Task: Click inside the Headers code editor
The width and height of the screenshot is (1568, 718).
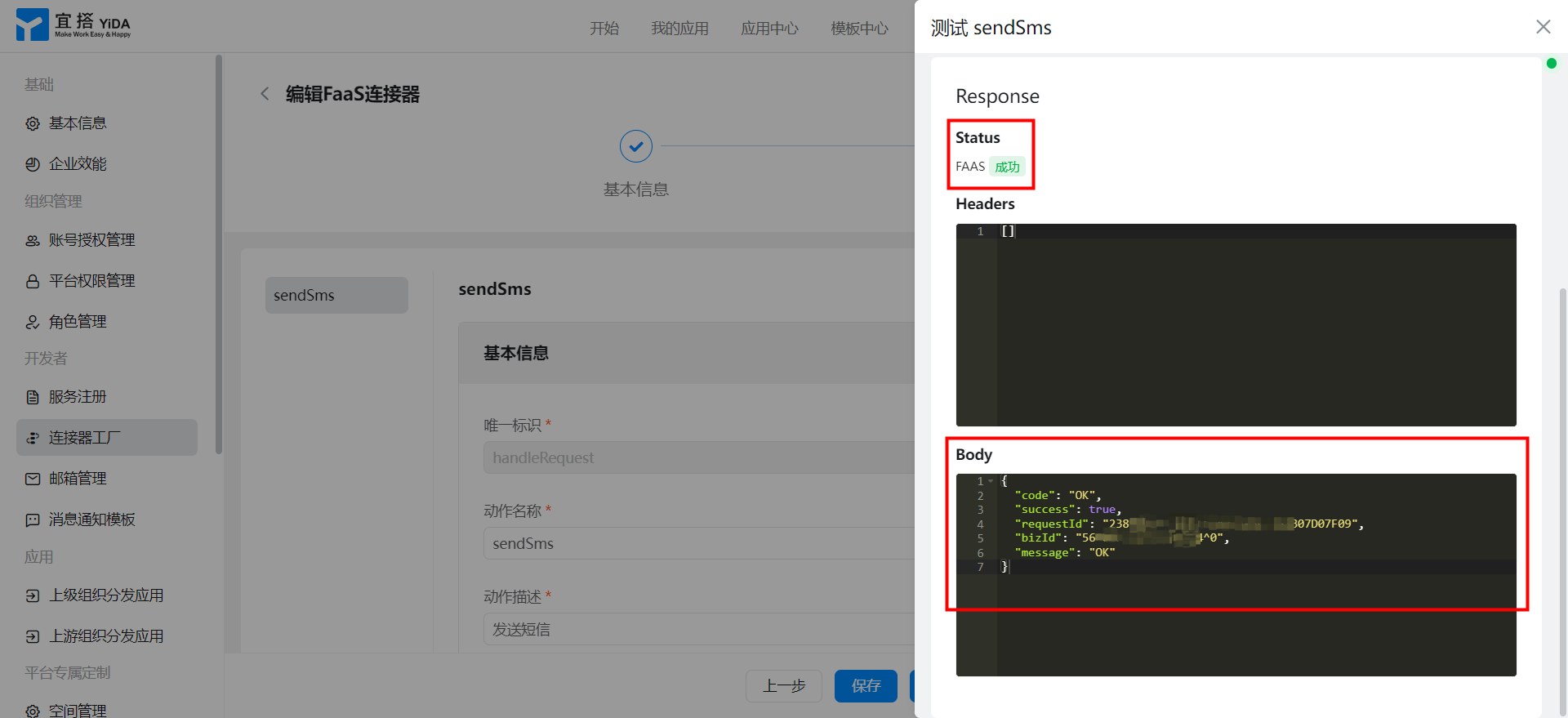Action: click(x=1236, y=325)
